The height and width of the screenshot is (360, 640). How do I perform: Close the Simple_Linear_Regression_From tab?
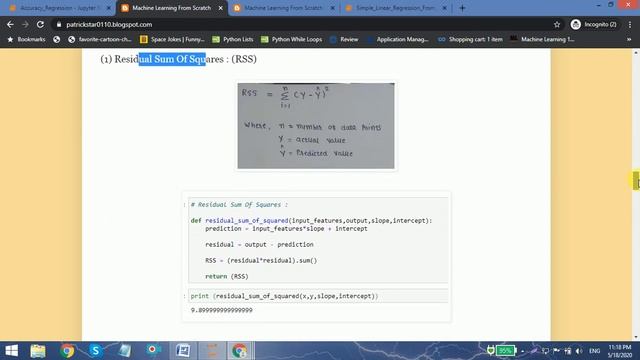point(444,8)
